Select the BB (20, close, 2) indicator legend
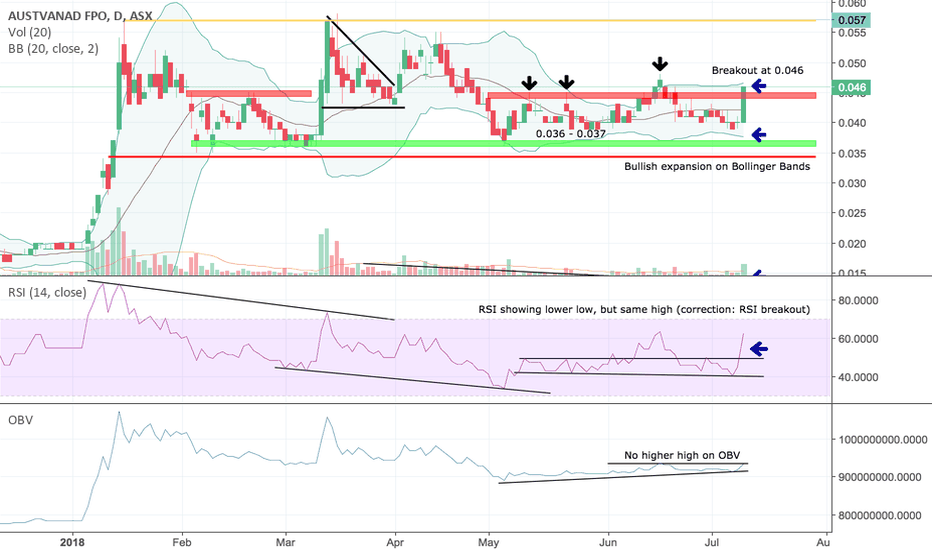This screenshot has width=932, height=550. point(53,49)
